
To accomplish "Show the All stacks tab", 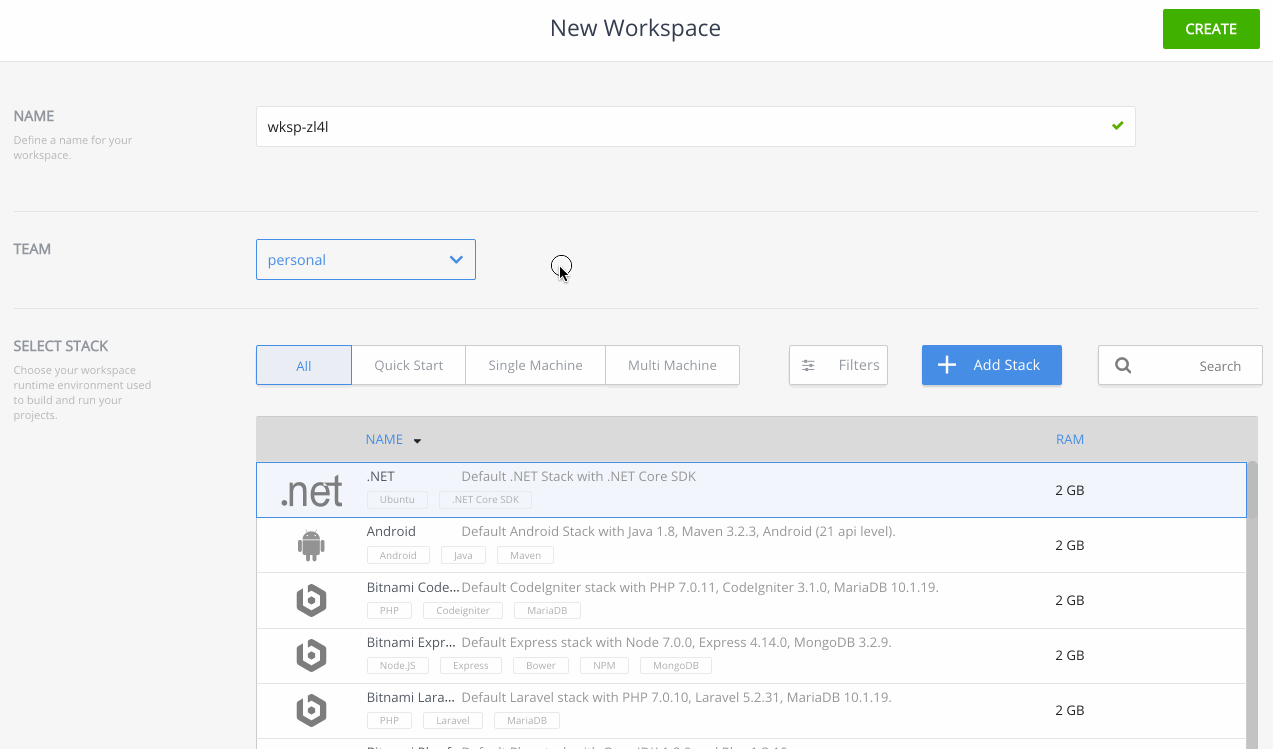I will 304,366.
